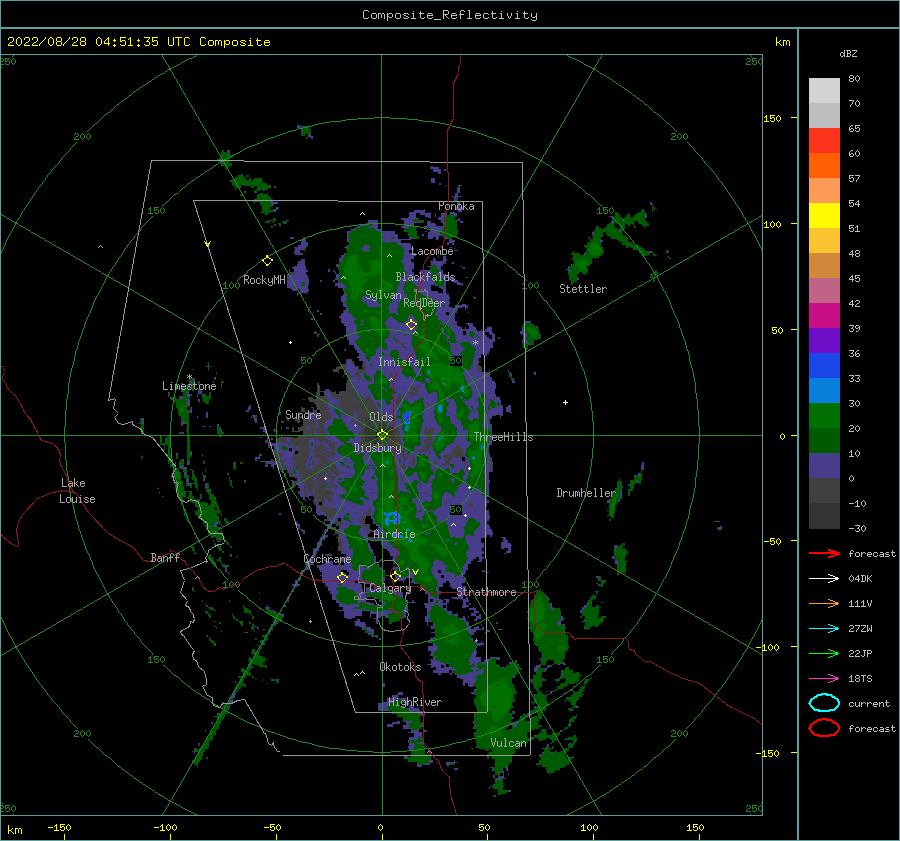Select the slate 0-10 dBZ swatch

(824, 466)
